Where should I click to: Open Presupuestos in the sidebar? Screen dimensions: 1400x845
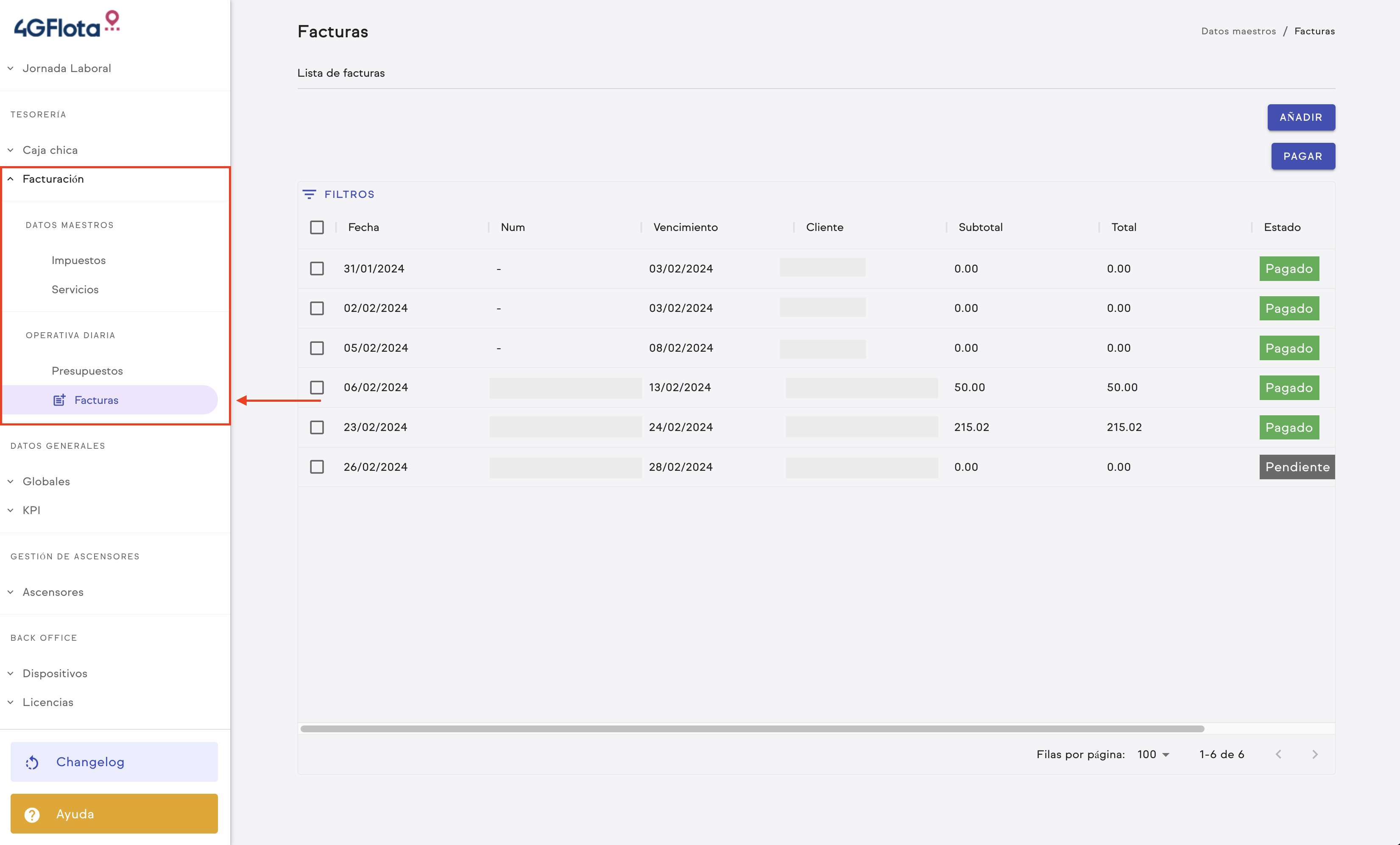pyautogui.click(x=87, y=371)
